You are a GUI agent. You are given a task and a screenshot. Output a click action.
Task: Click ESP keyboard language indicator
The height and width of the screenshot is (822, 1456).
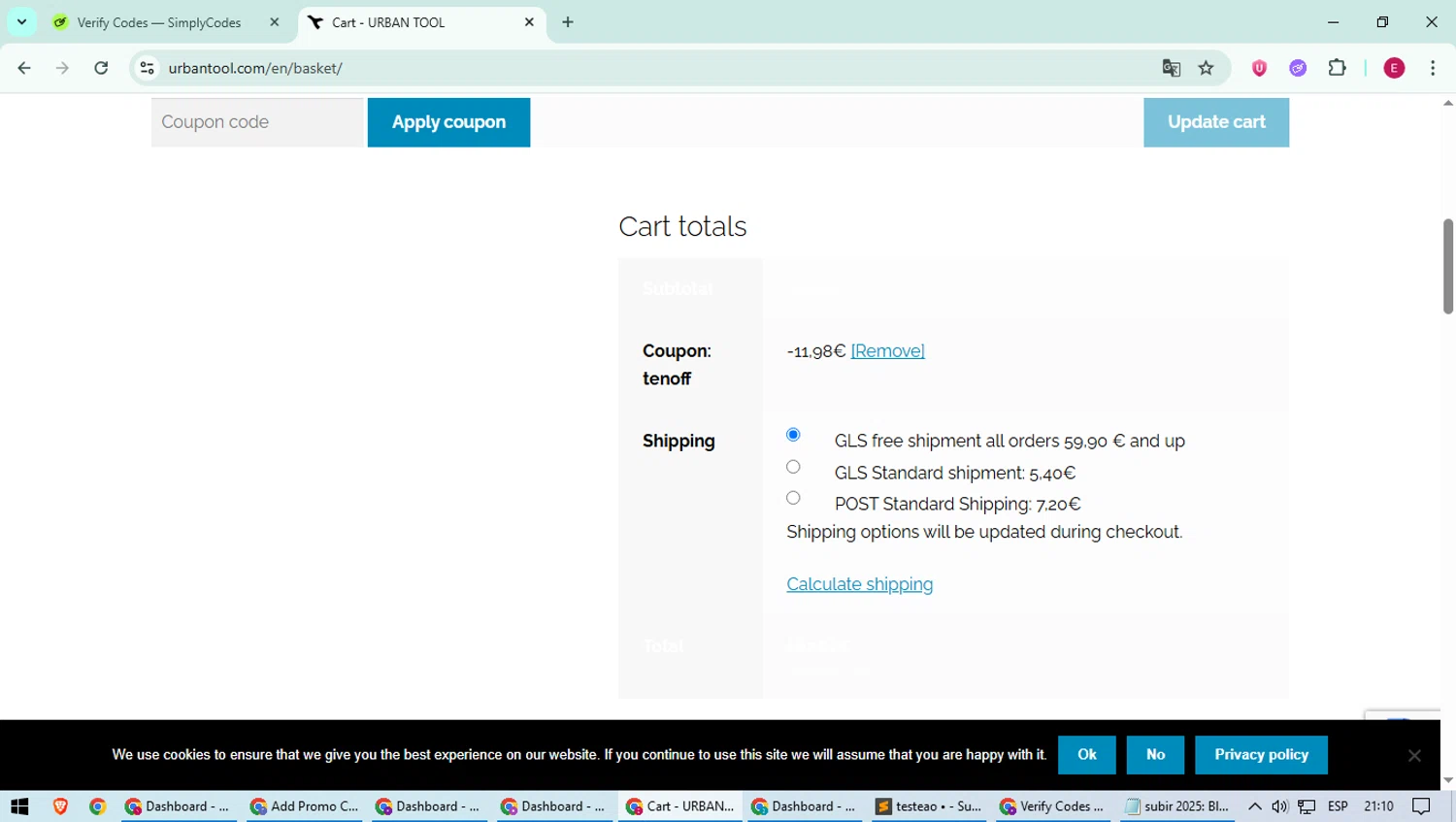pos(1338,806)
